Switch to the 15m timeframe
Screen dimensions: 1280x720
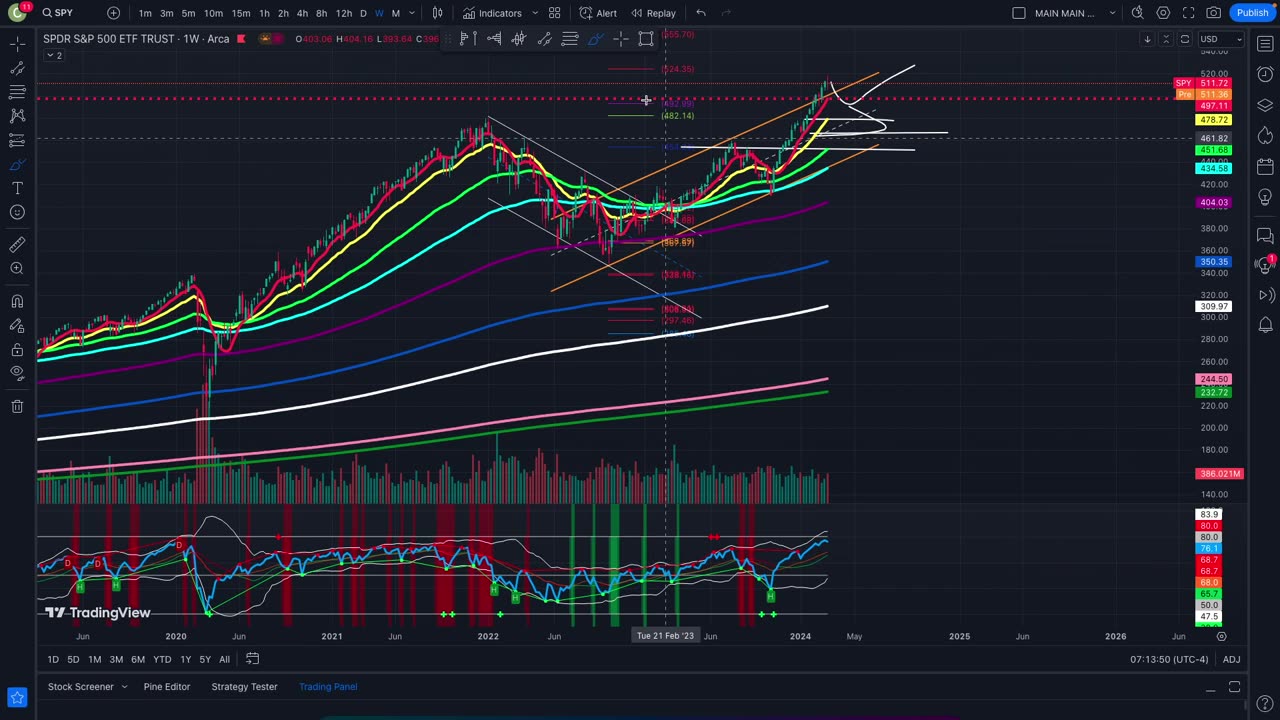pyautogui.click(x=241, y=13)
